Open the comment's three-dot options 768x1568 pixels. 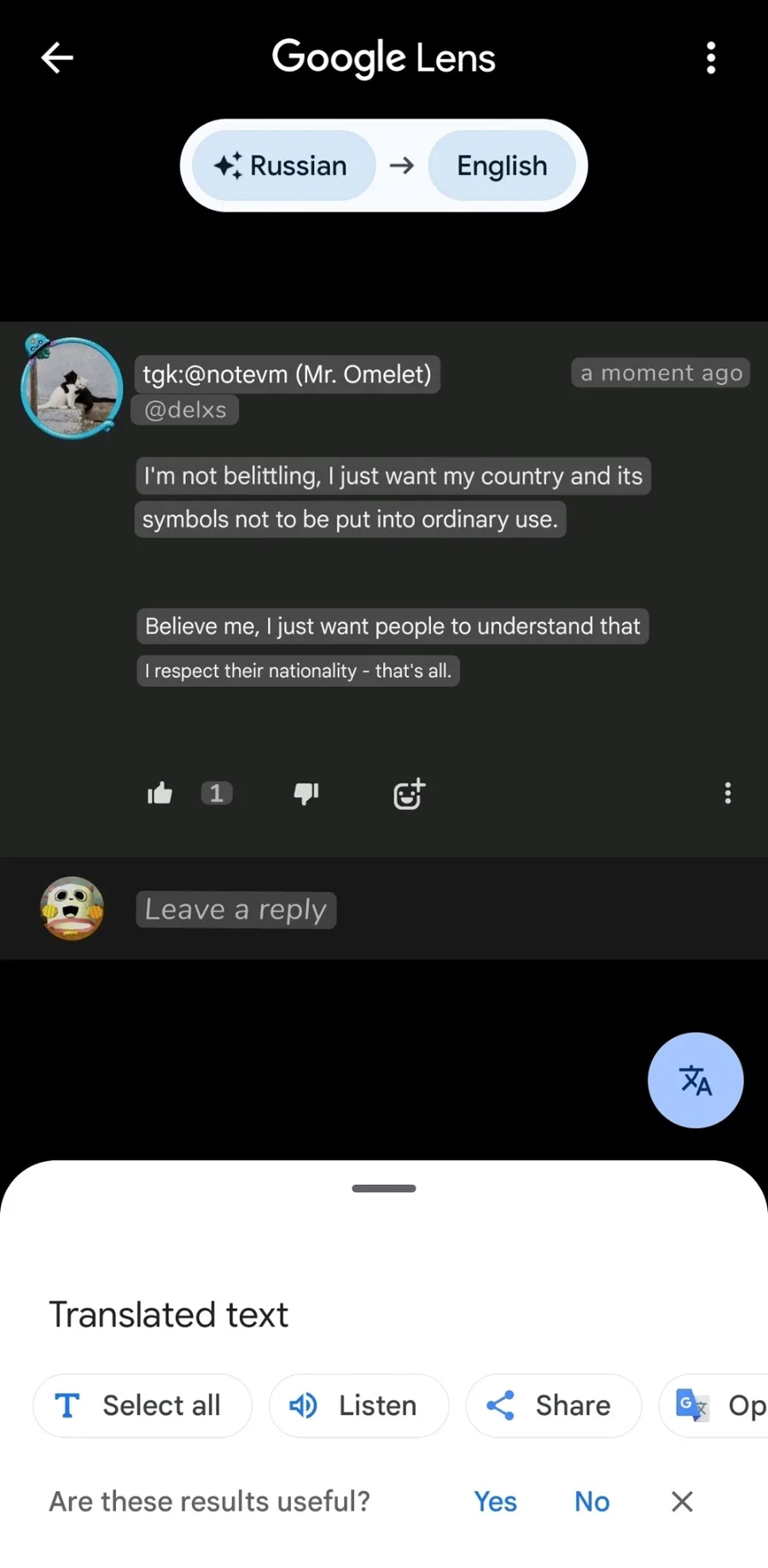728,793
